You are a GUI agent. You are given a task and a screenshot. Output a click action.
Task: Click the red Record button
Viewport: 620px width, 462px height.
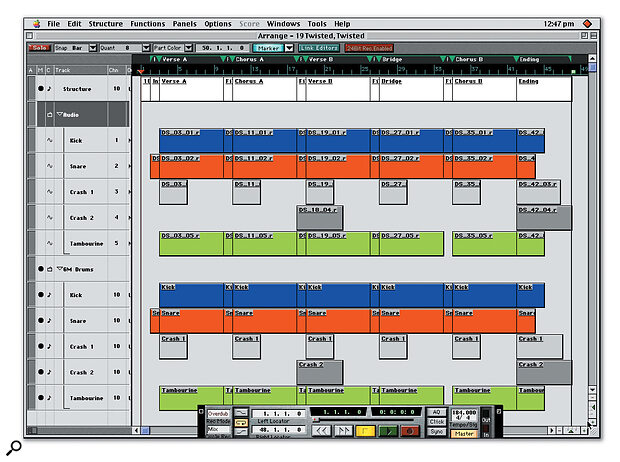coord(410,431)
